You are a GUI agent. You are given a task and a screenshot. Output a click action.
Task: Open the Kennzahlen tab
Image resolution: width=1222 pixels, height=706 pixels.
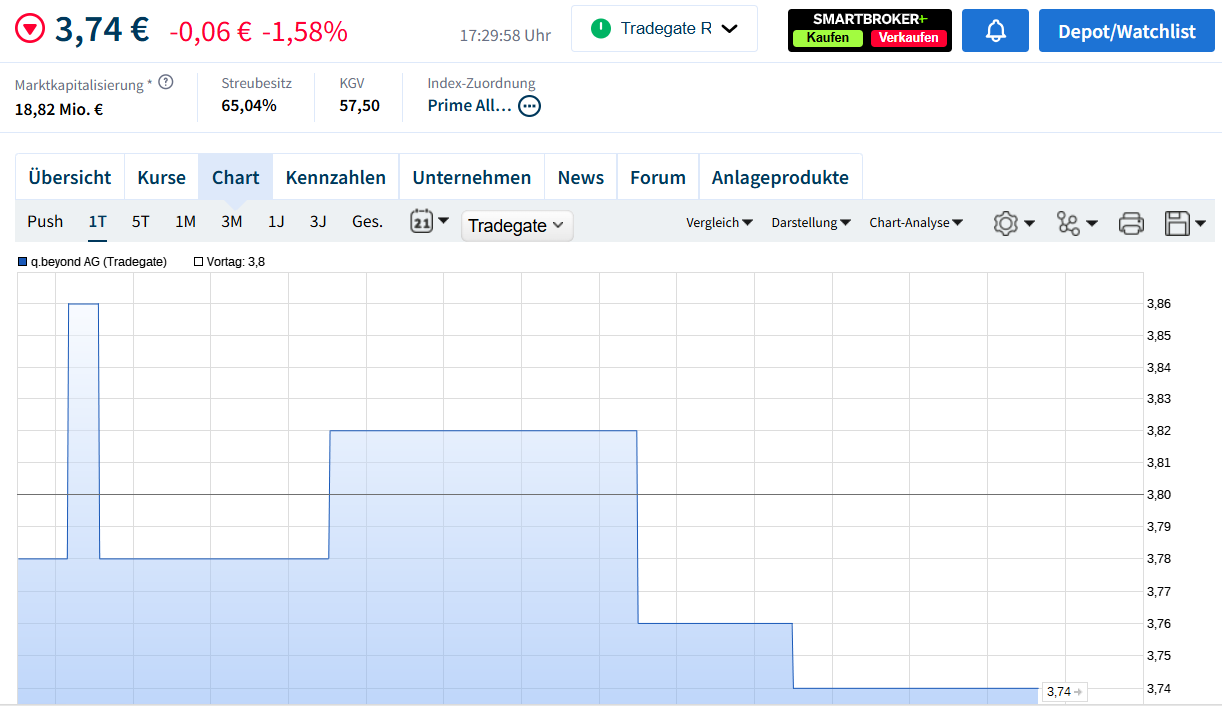coord(336,177)
